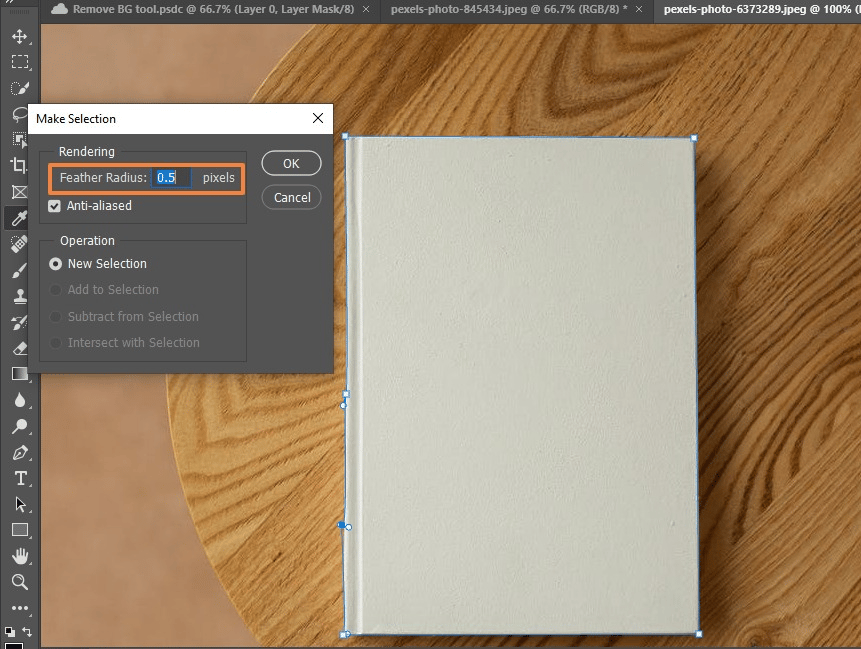Click the Feather Radius input field

171,178
